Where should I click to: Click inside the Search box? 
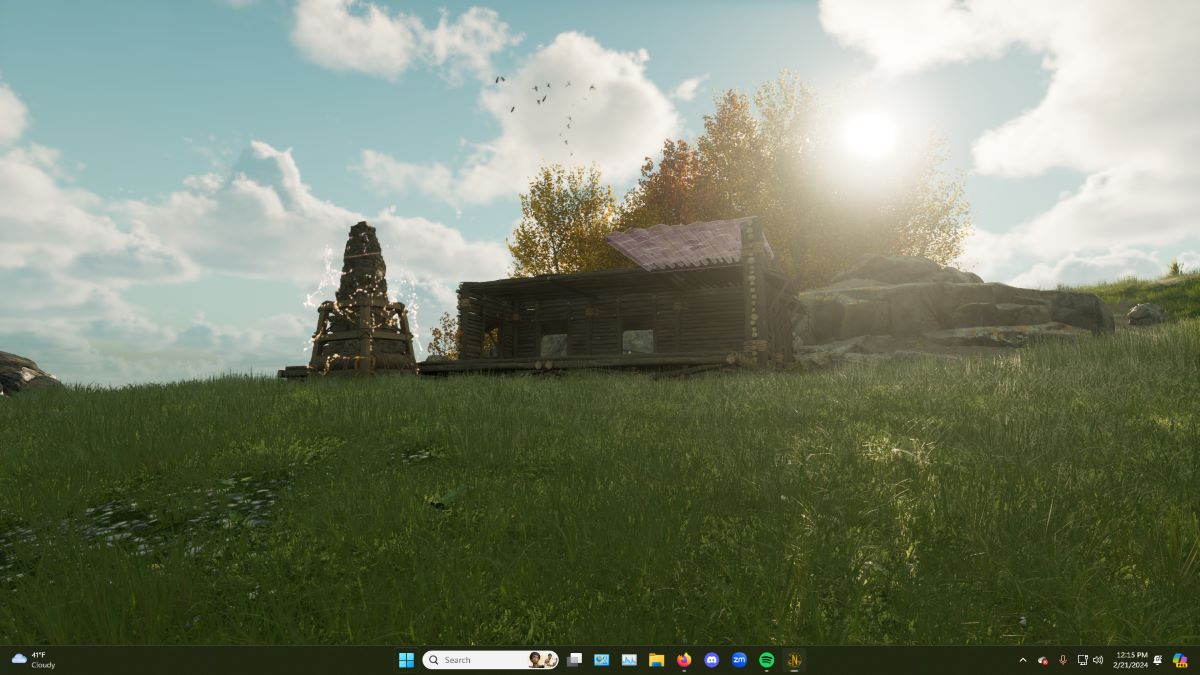tap(470, 660)
